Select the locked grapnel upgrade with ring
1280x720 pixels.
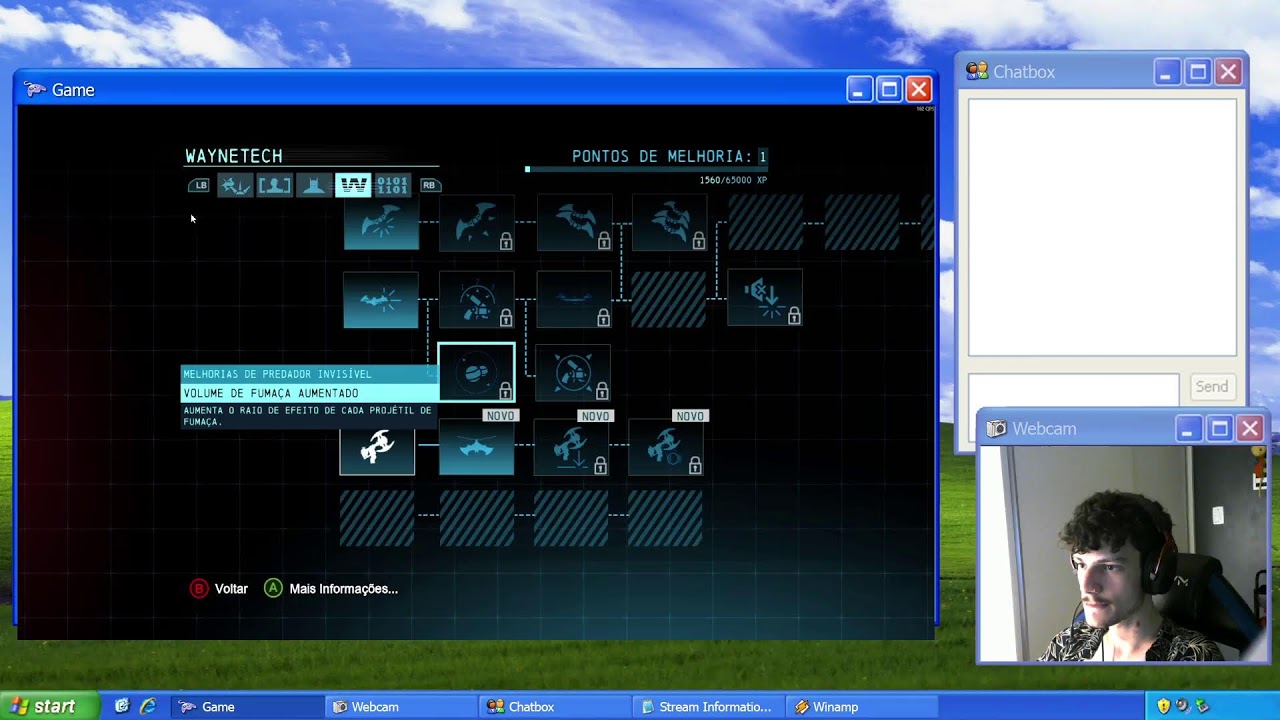tap(667, 447)
